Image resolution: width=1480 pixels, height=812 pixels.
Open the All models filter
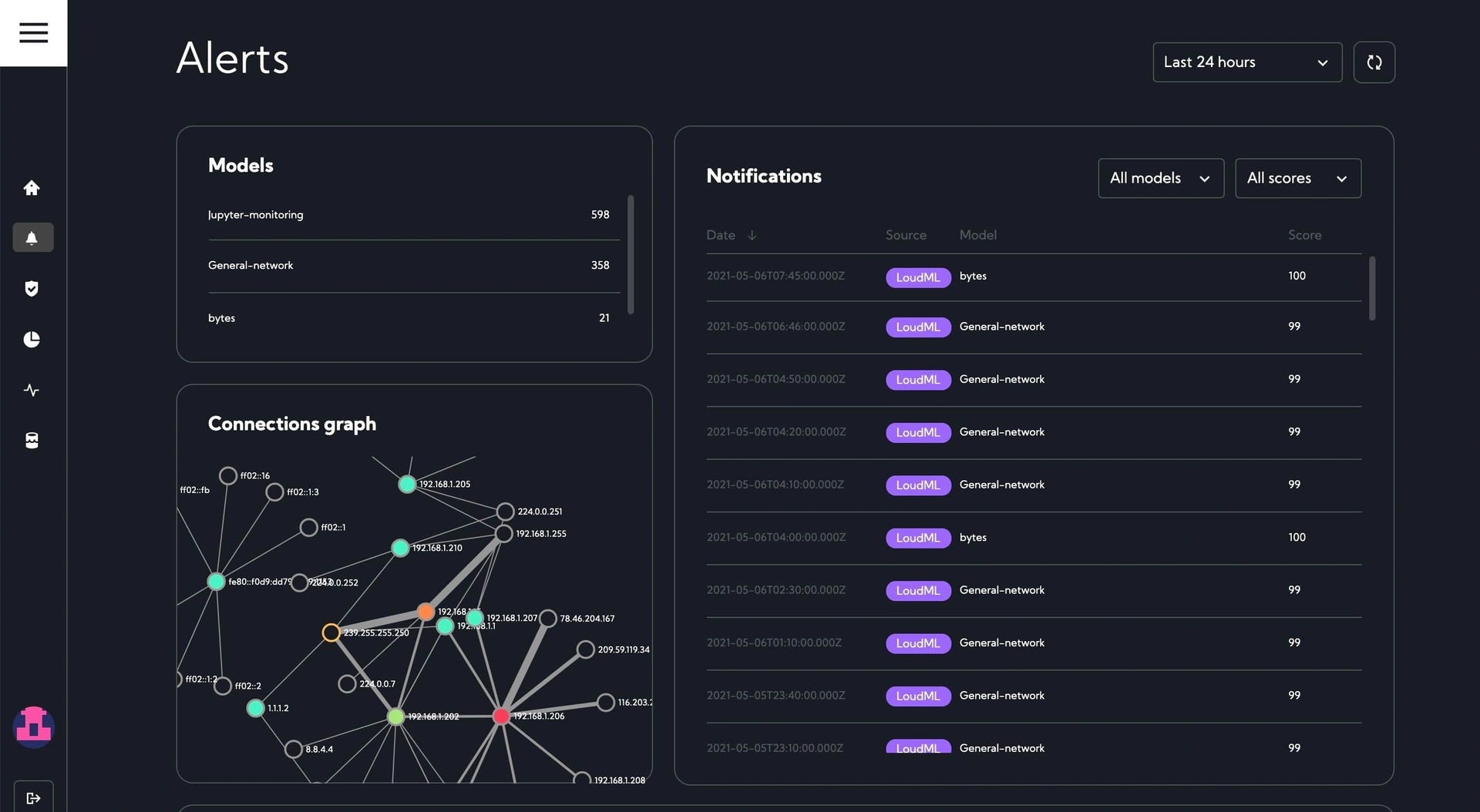[x=1161, y=178]
